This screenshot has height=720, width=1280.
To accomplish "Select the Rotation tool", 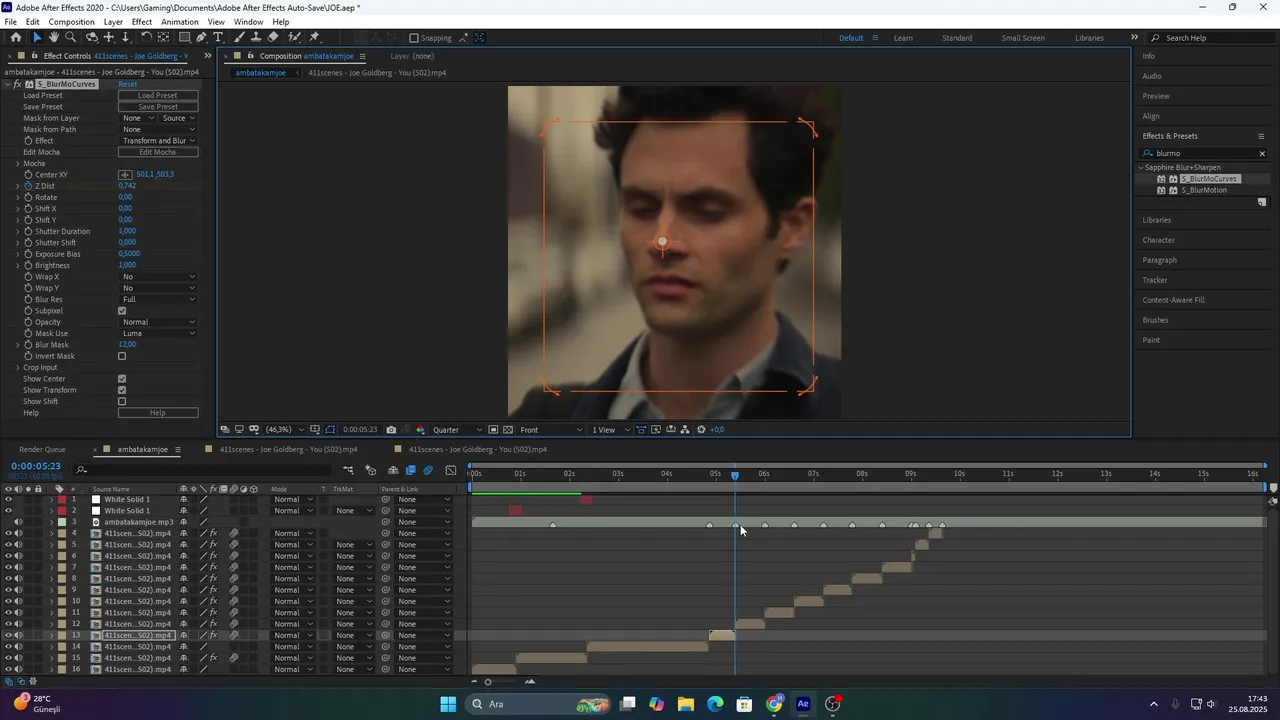I will (147, 37).
